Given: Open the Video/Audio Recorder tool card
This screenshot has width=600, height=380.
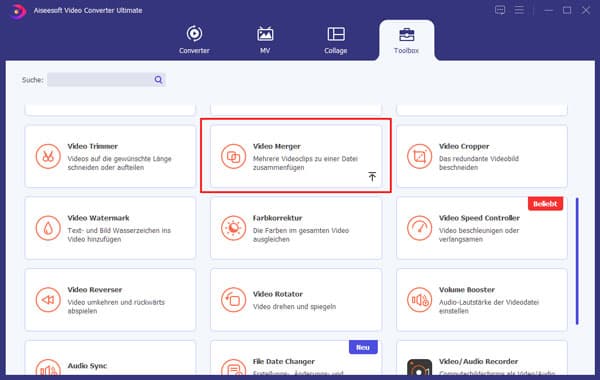Looking at the screenshot, I should pos(482,358).
